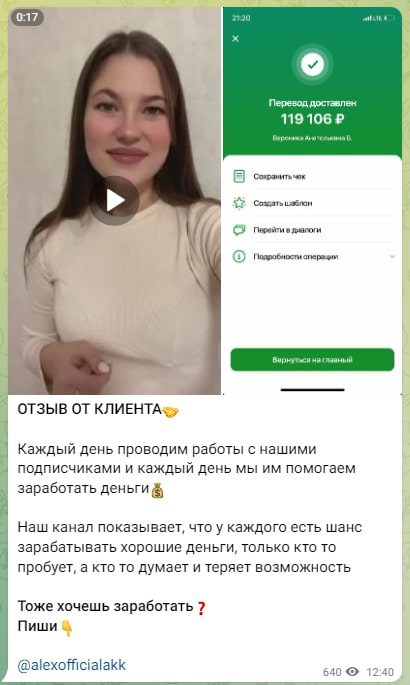Open the bank transfer screenshot image
The height and width of the screenshot is (685, 410).
(312, 200)
